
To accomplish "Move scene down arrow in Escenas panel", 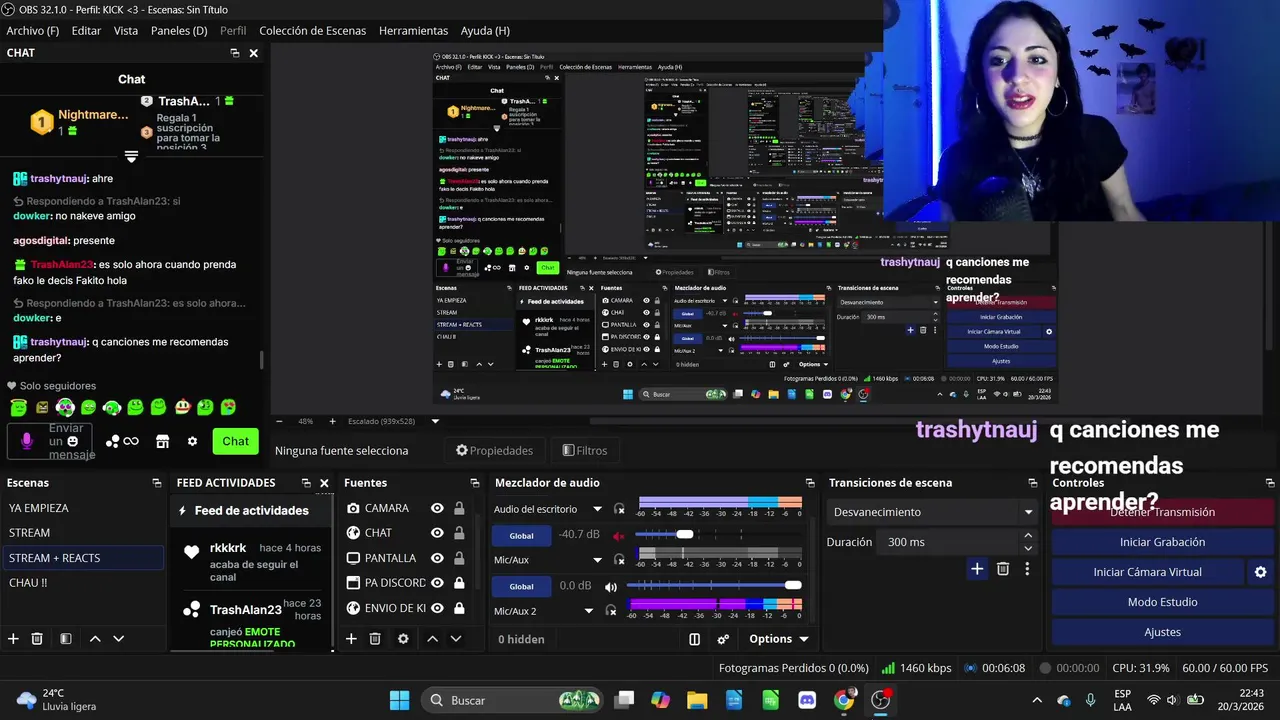I will (118, 639).
